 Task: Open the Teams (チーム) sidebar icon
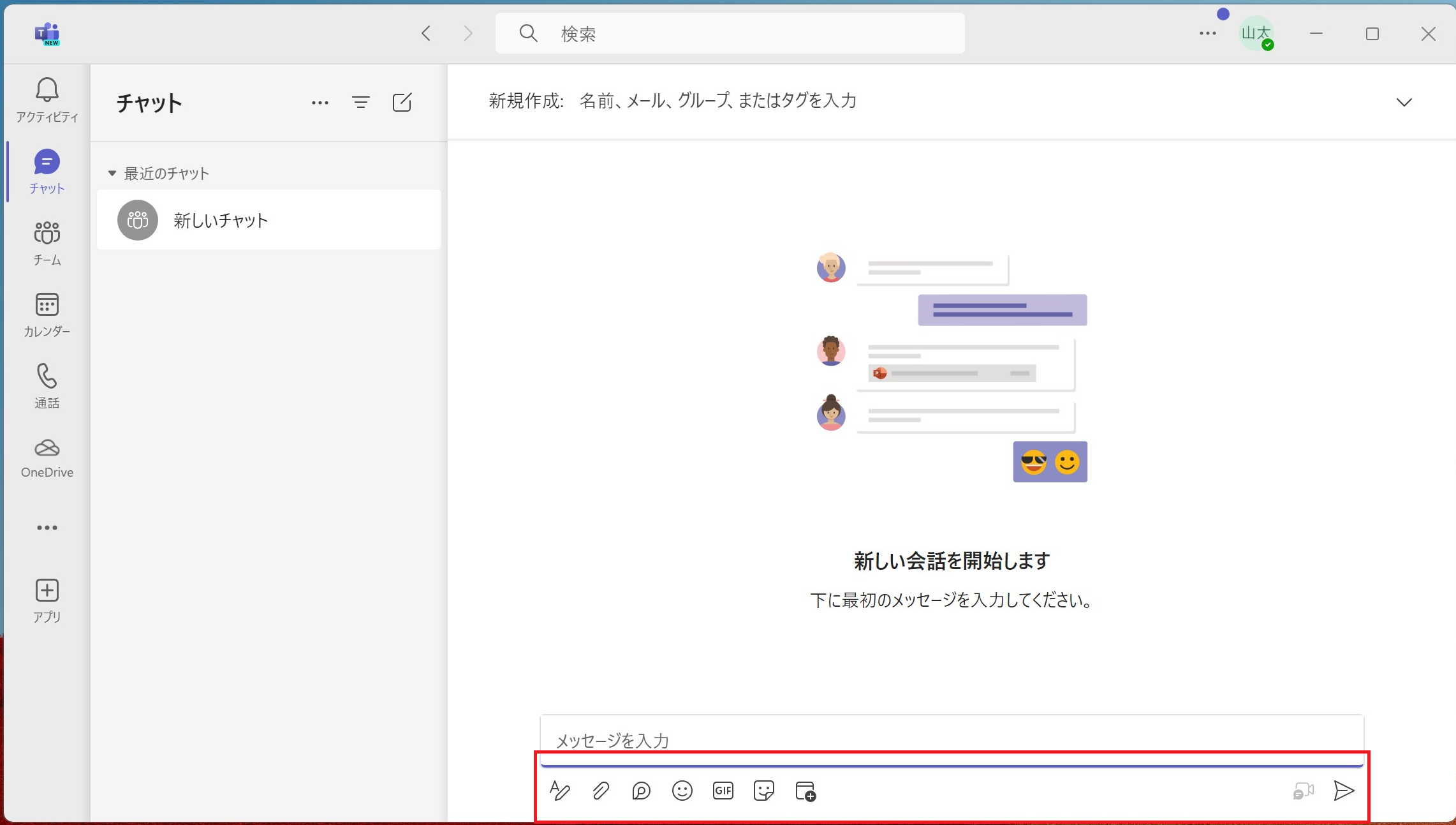tap(47, 234)
